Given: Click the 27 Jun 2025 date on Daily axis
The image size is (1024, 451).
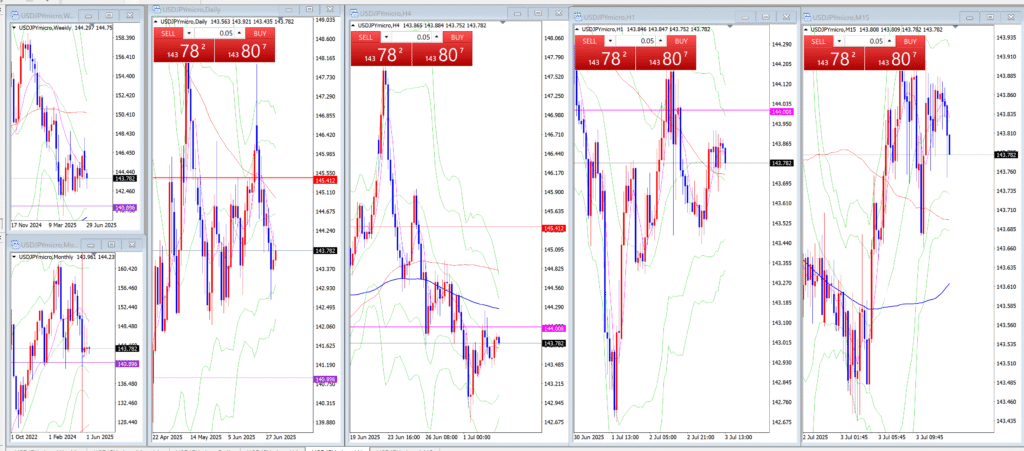Looking at the screenshot, I should click(x=283, y=437).
